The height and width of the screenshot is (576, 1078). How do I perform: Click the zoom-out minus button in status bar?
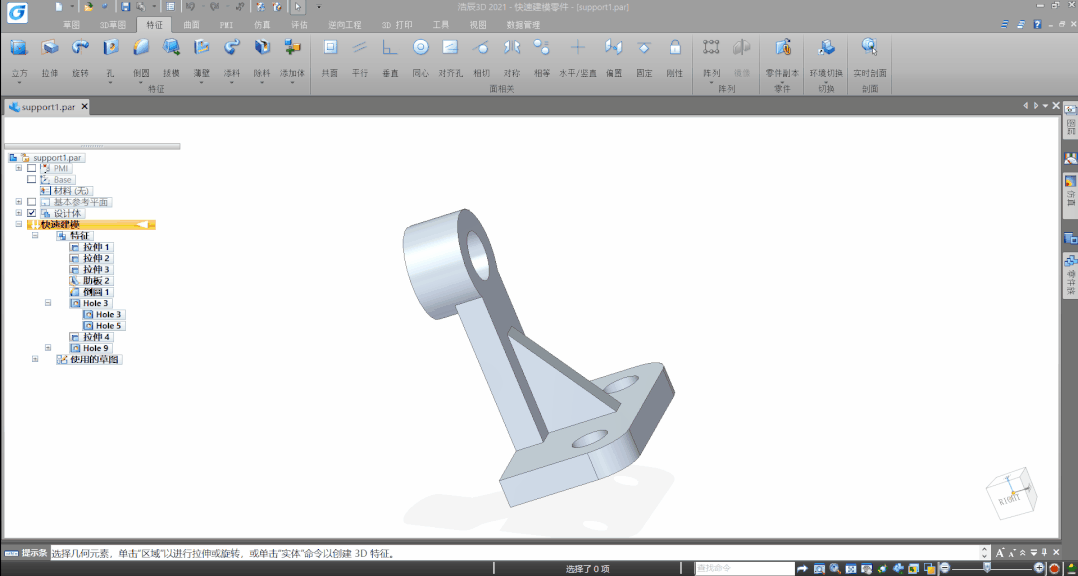(x=945, y=568)
